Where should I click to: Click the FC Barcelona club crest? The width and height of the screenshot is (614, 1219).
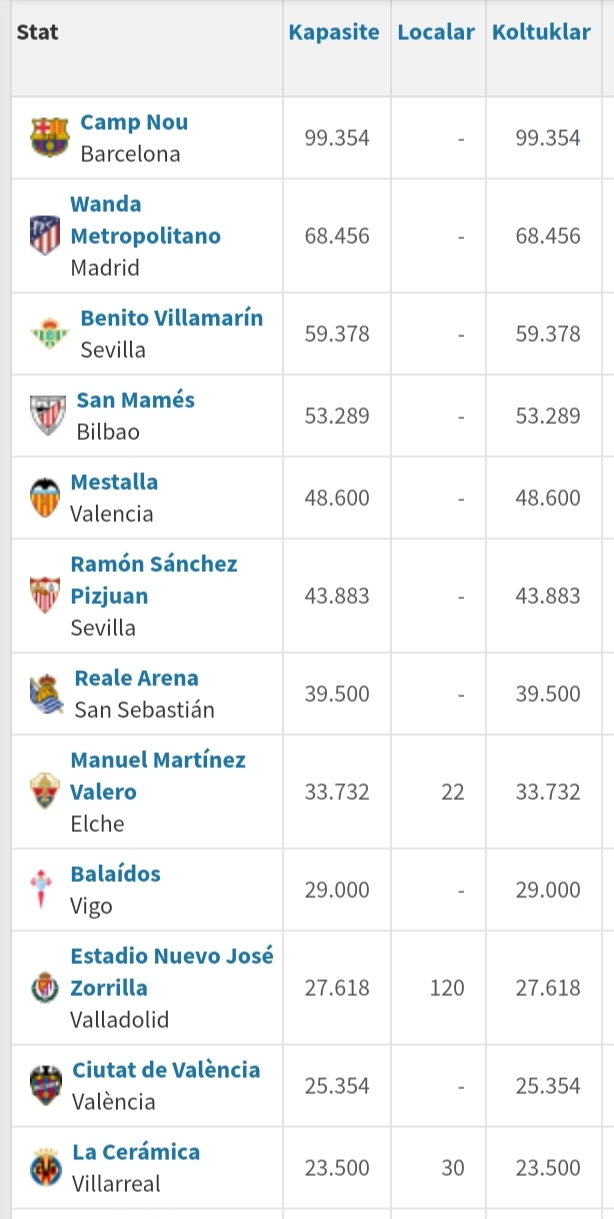point(50,138)
